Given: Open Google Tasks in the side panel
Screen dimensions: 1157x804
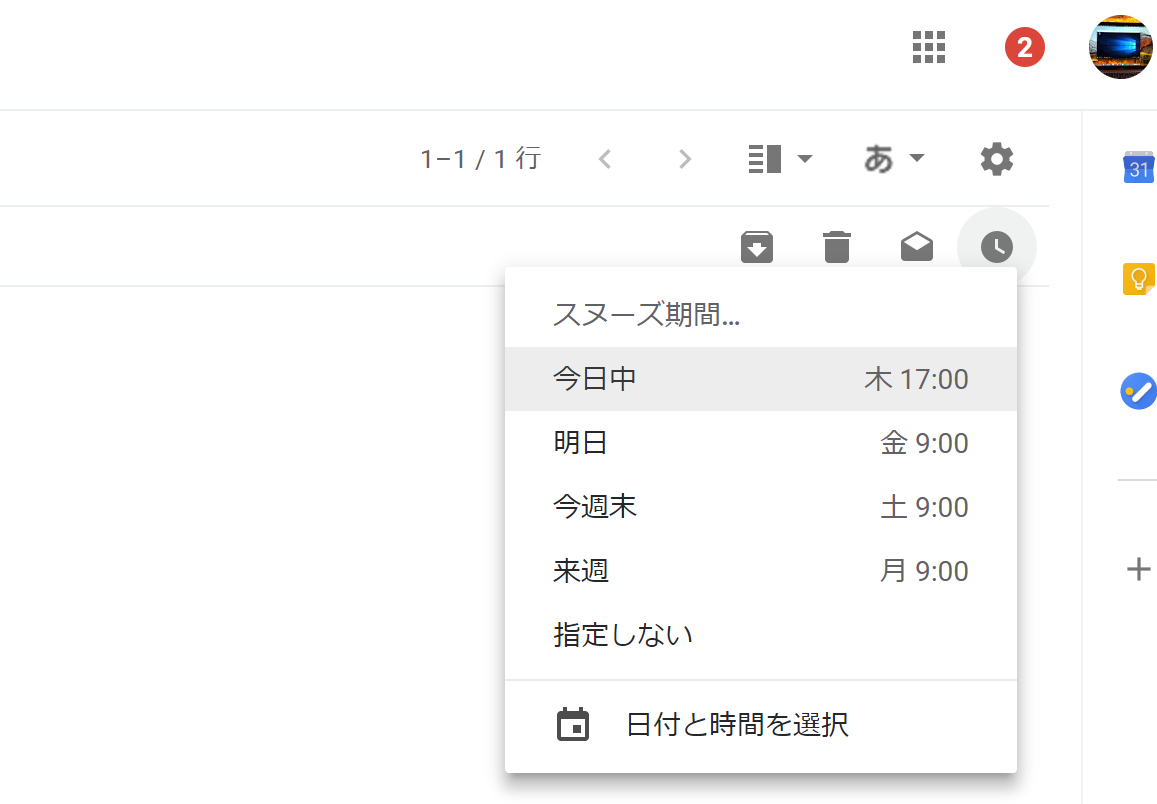Looking at the screenshot, I should click(1138, 390).
